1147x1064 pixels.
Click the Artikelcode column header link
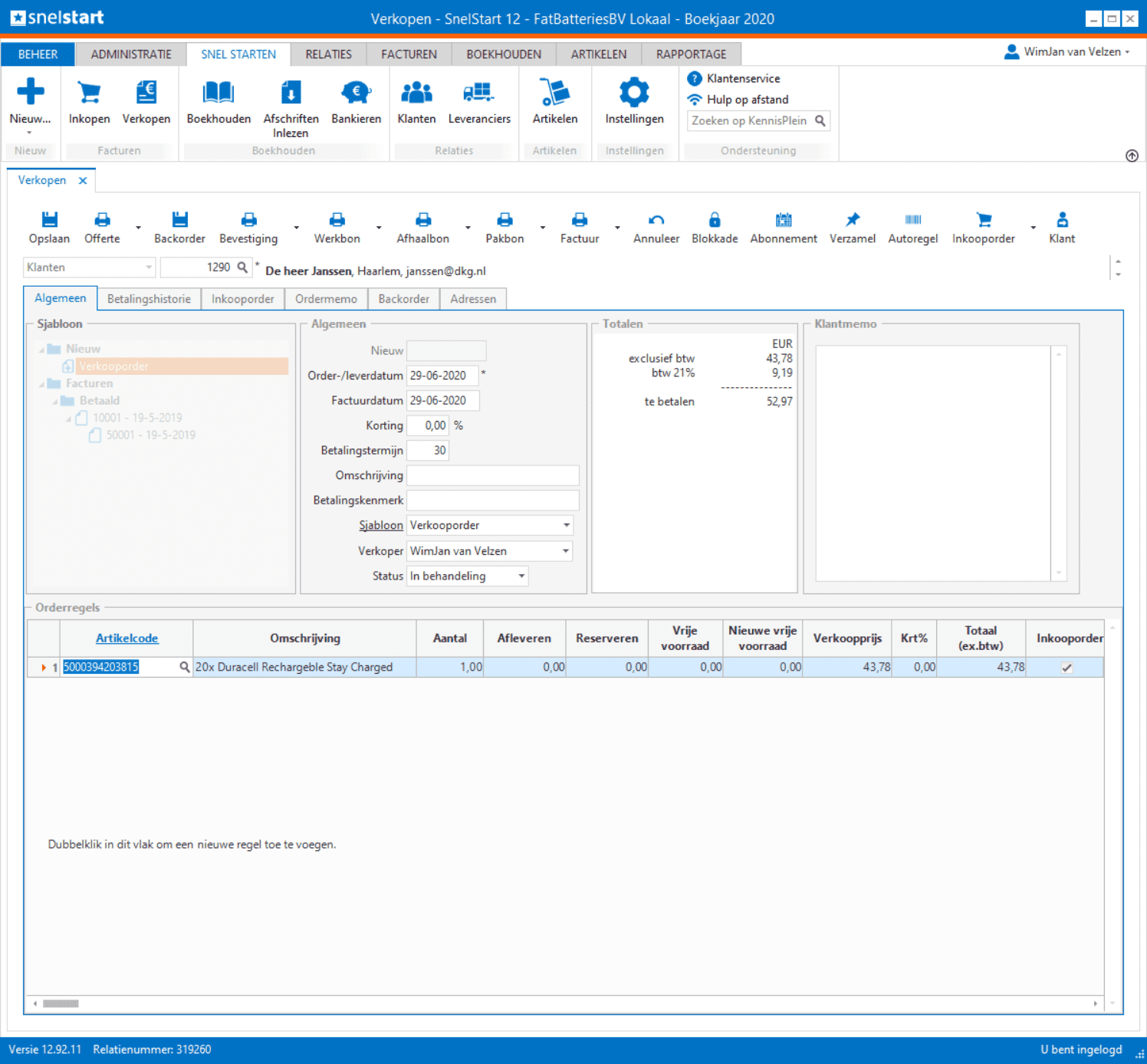click(x=127, y=638)
